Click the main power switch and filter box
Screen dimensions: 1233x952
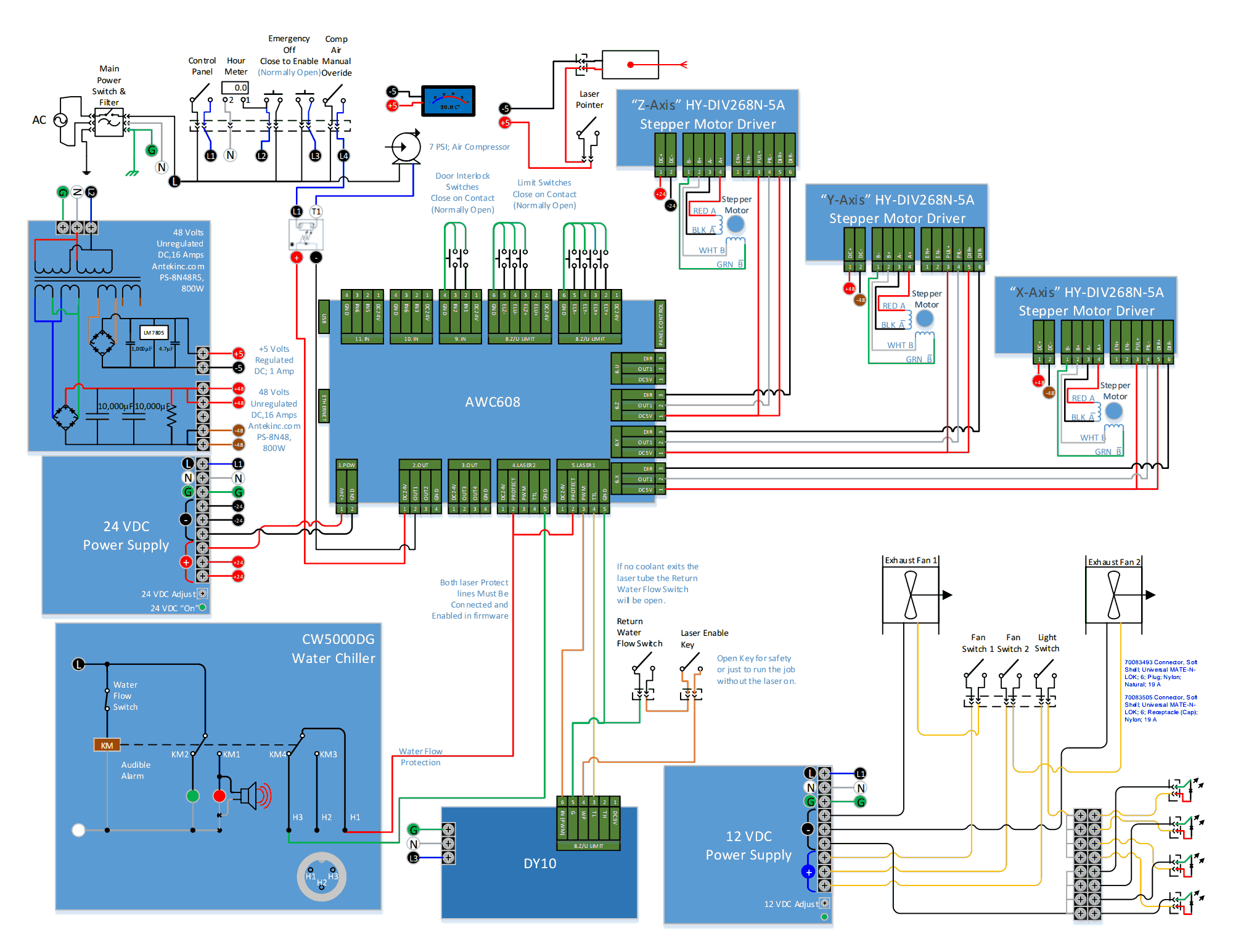[109, 121]
